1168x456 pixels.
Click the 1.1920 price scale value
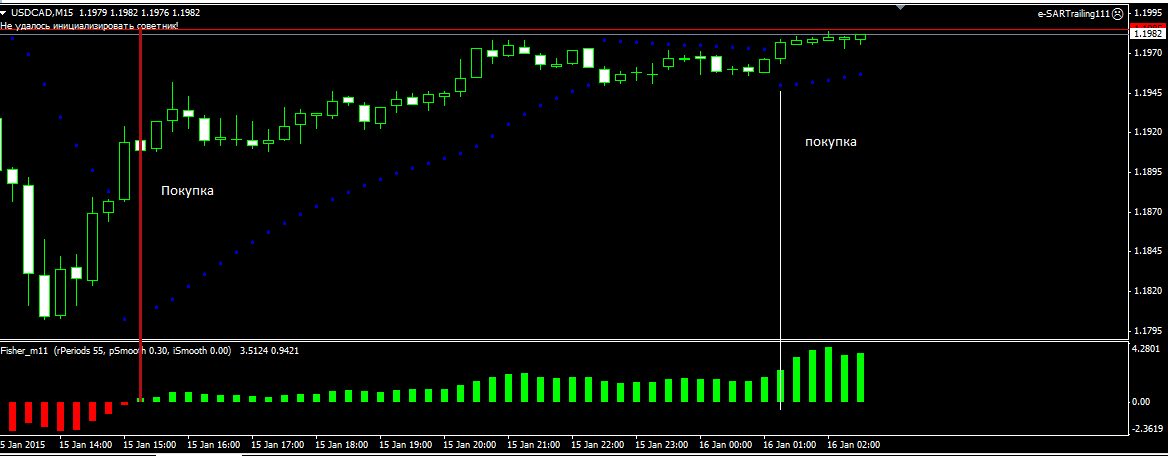(x=1147, y=132)
